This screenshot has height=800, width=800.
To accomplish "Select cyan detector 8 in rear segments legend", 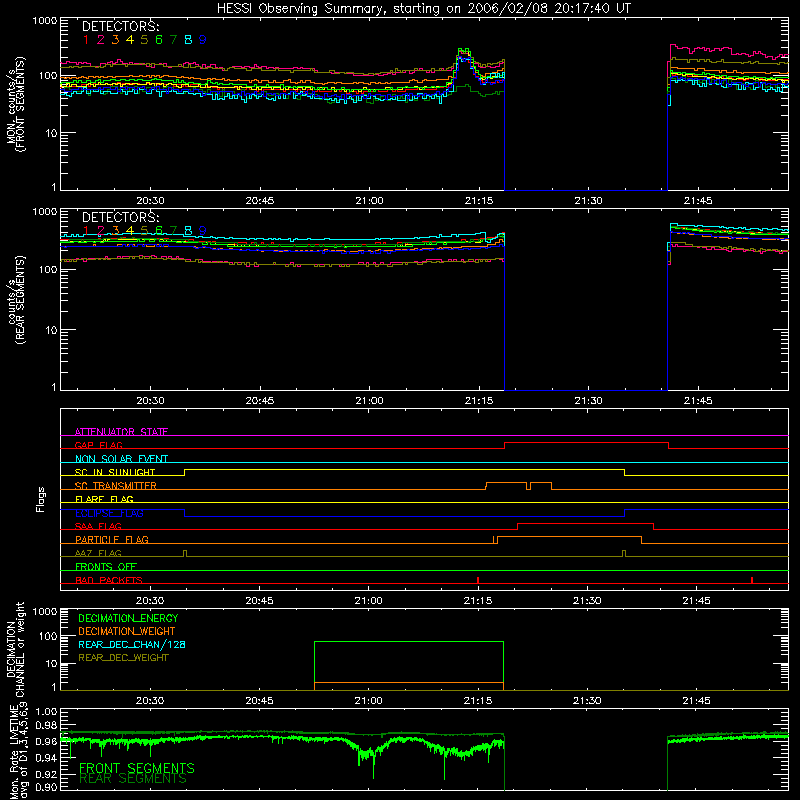I will pyautogui.click(x=188, y=231).
